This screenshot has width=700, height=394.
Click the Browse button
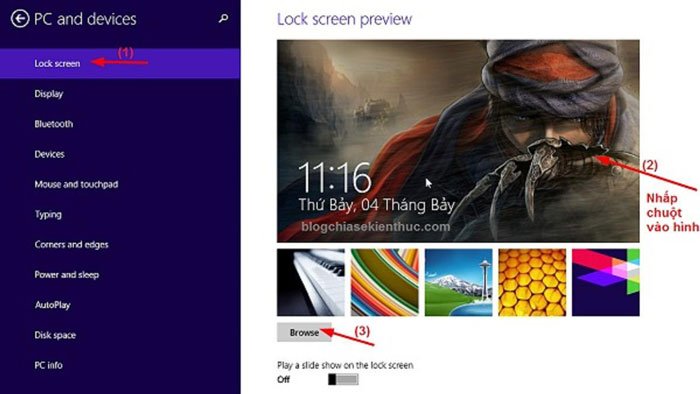click(304, 332)
